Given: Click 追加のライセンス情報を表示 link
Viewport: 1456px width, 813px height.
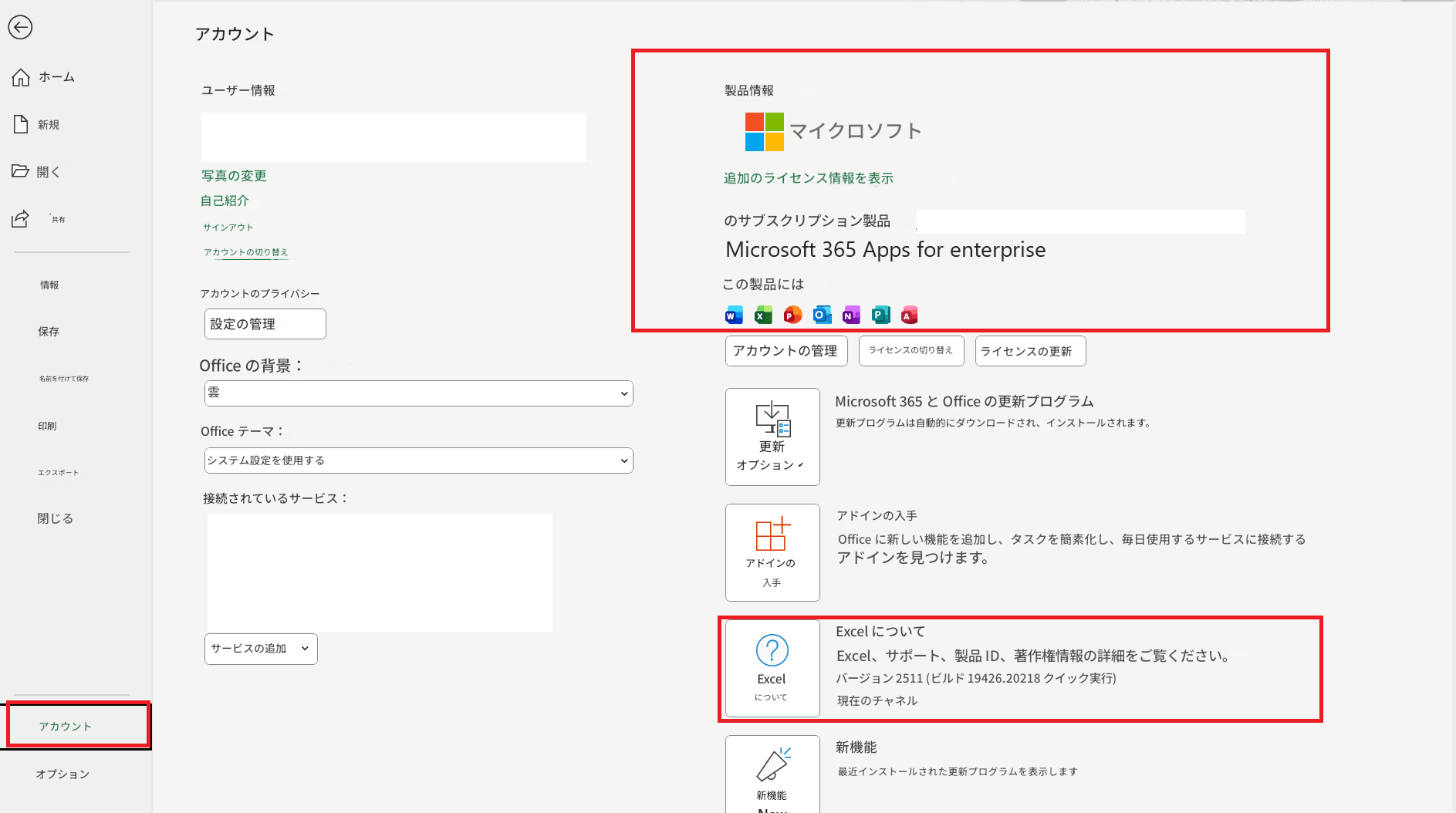Looking at the screenshot, I should pyautogui.click(x=809, y=178).
